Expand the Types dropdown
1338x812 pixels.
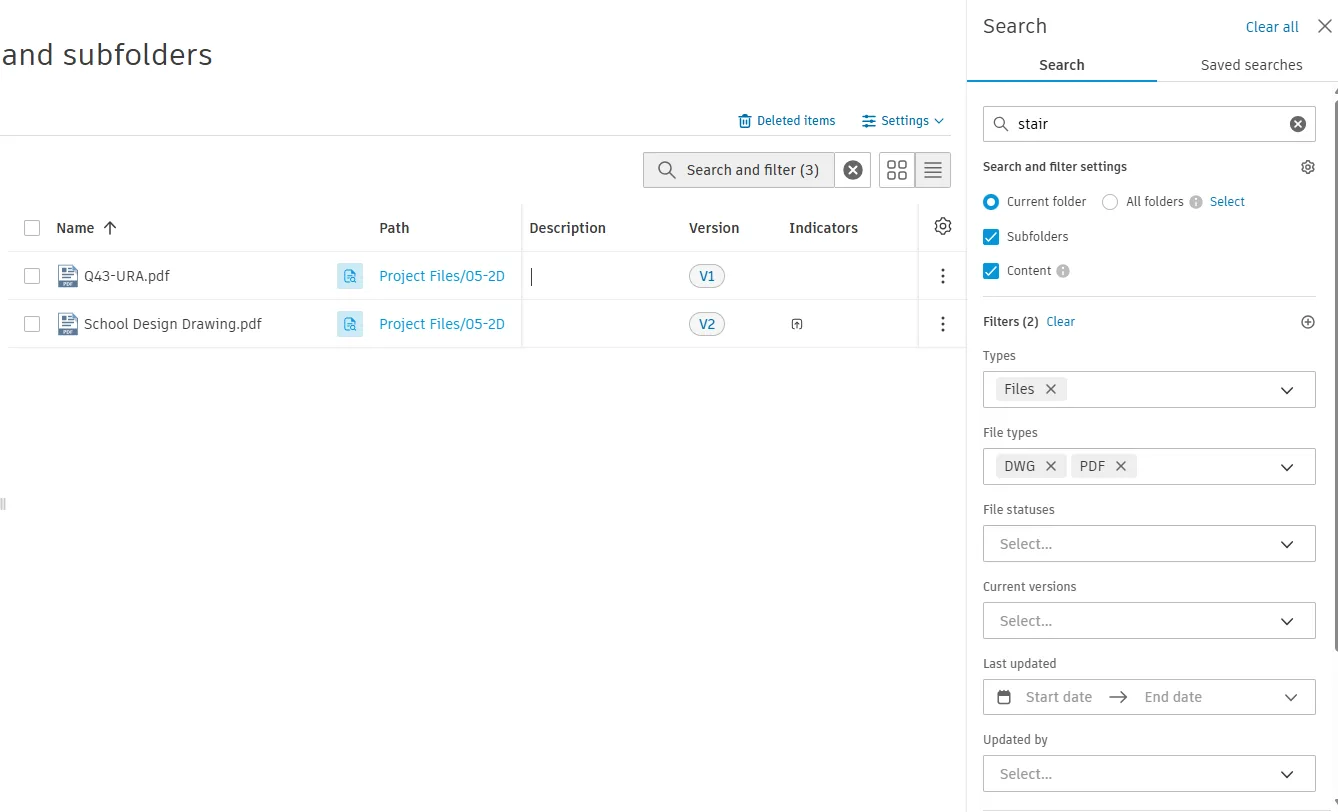click(x=1288, y=390)
